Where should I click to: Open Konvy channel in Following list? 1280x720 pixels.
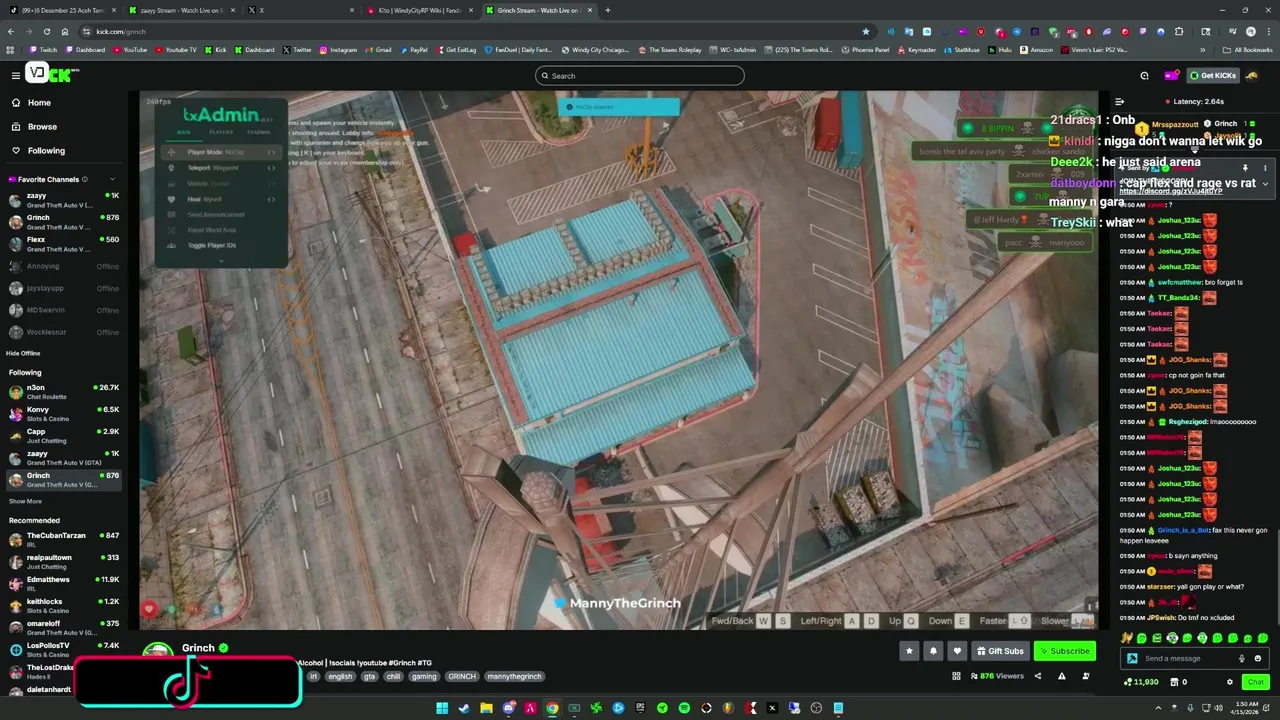(65, 413)
